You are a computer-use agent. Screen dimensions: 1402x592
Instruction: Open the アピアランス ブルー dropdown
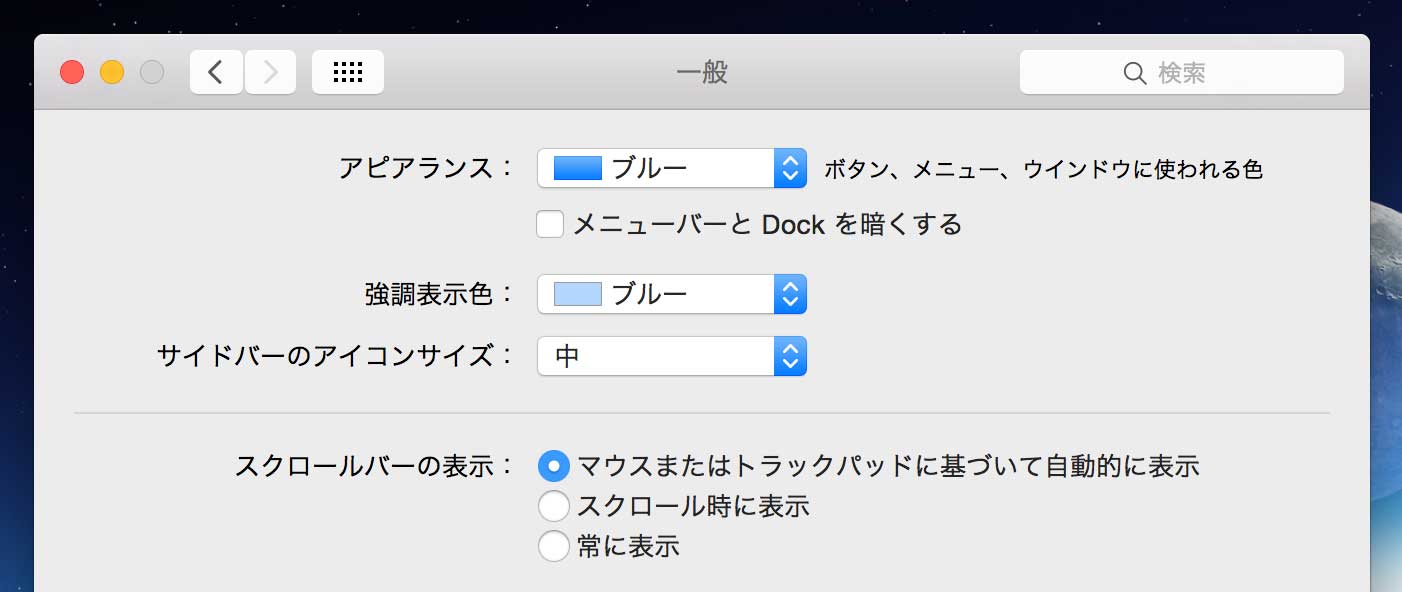tap(672, 168)
